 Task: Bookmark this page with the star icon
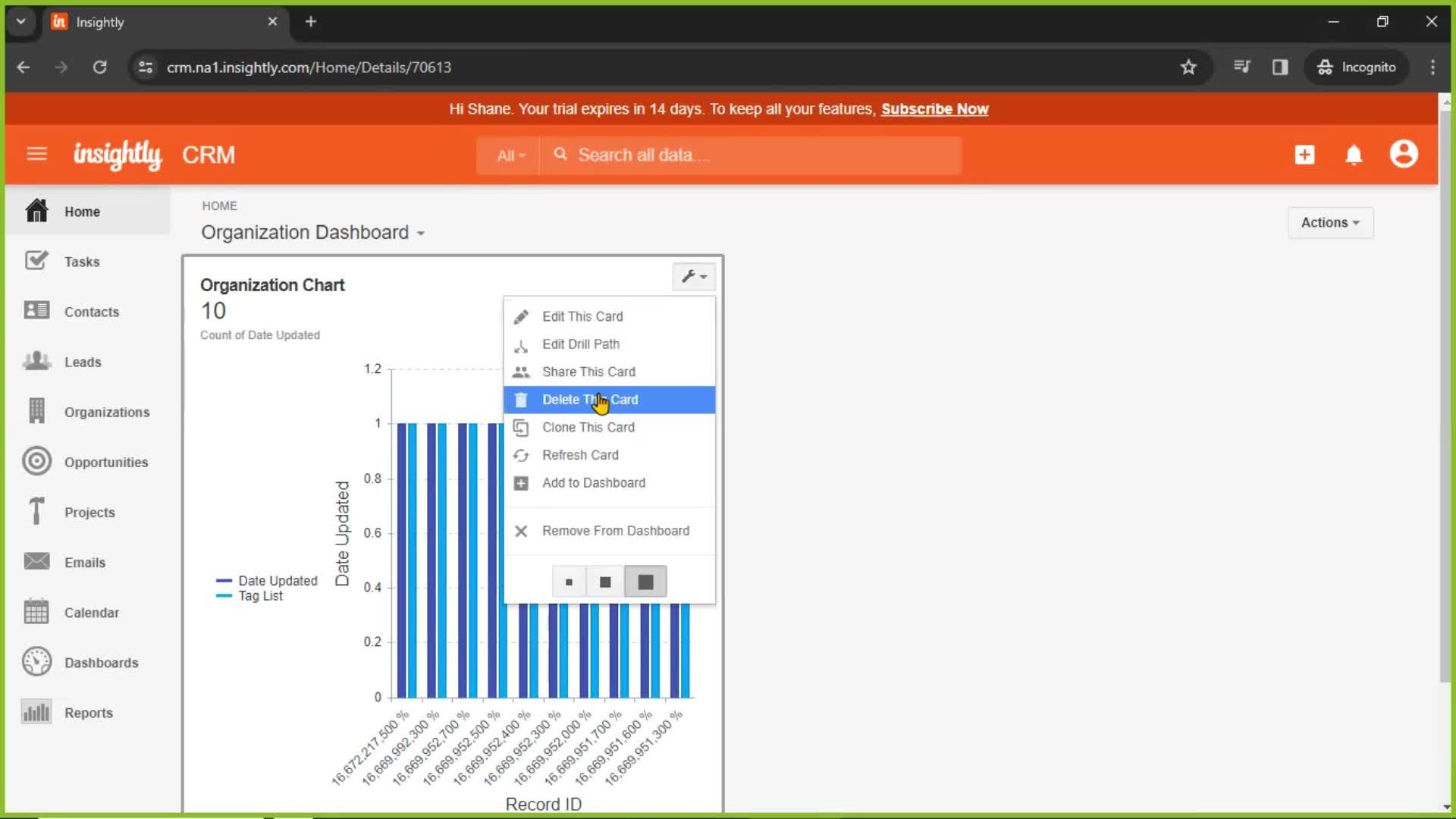(1188, 67)
